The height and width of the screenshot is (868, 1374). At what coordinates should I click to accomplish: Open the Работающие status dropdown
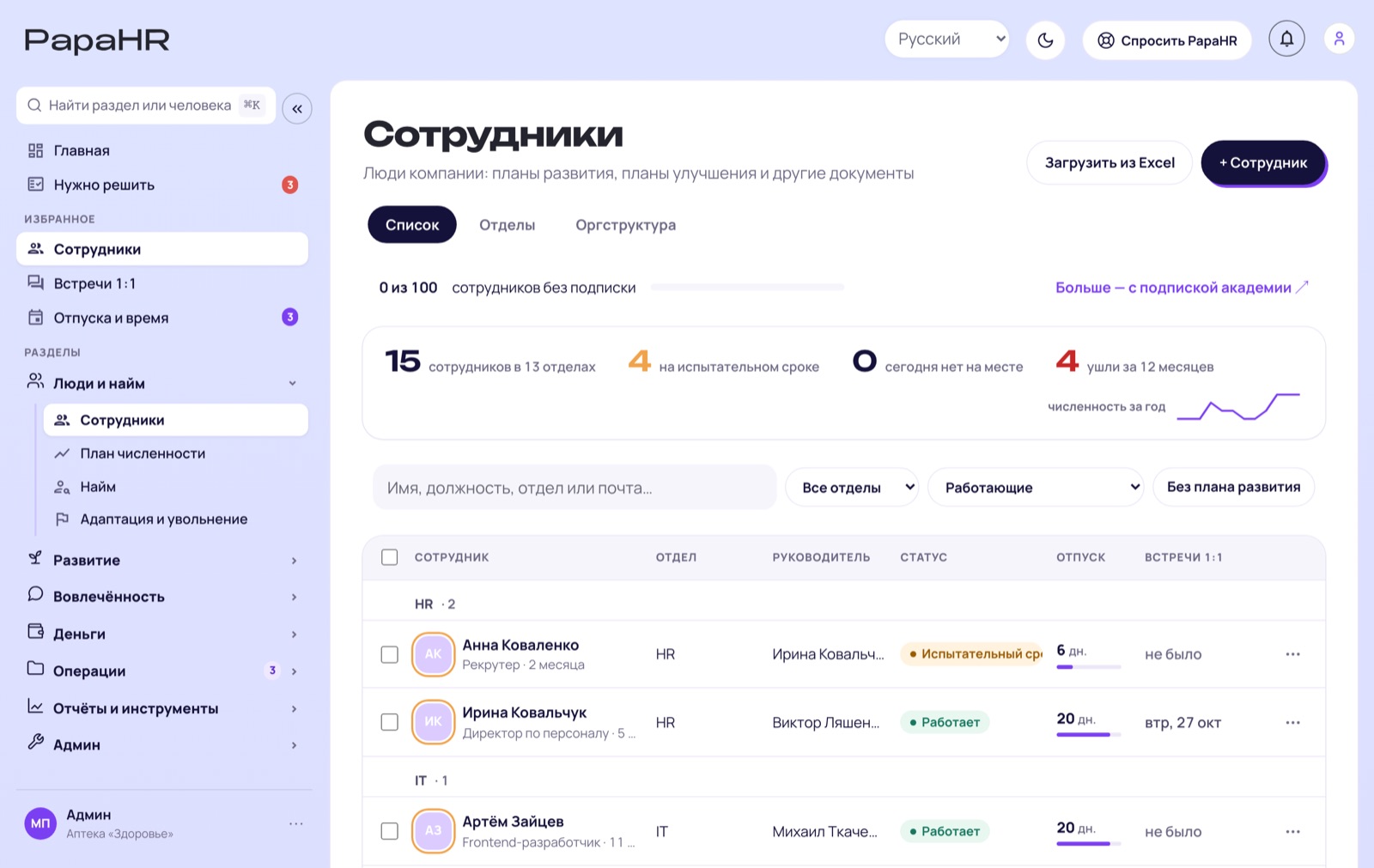click(1036, 487)
